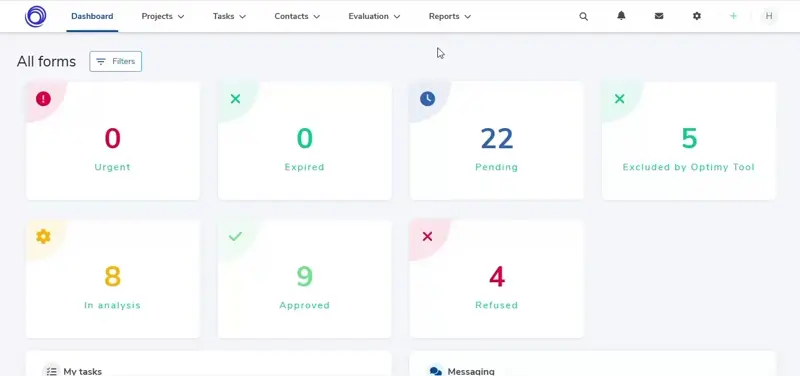Click the Urgent label

(113, 167)
